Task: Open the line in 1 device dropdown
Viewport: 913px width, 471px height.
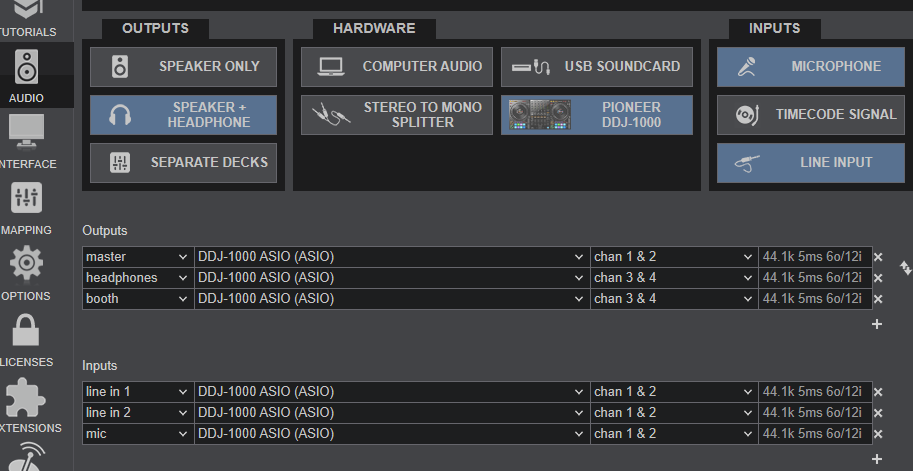Action: [x=392, y=392]
